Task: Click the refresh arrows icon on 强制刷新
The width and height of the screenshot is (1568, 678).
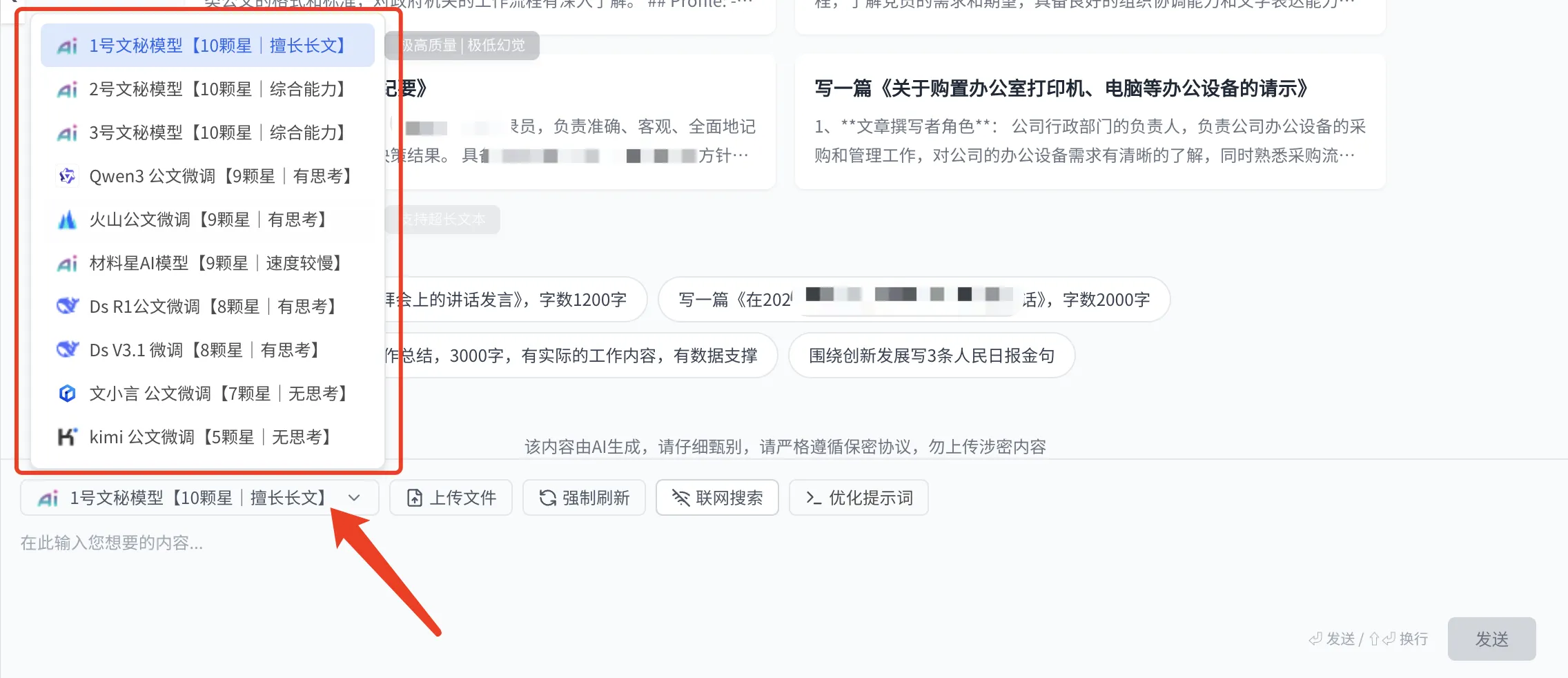Action: pyautogui.click(x=548, y=498)
